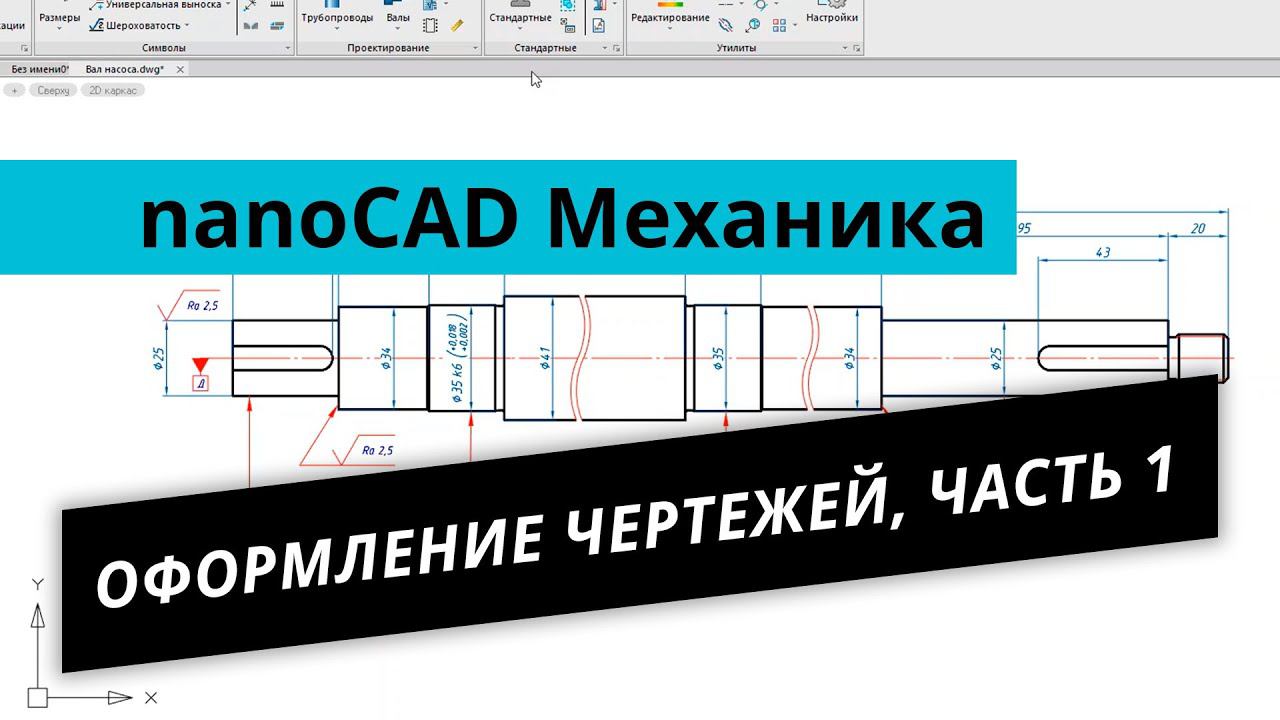Image resolution: width=1280 pixels, height=720 pixels.
Task: Click the clock with arrow icon in Утилиты
Action: click(x=751, y=25)
